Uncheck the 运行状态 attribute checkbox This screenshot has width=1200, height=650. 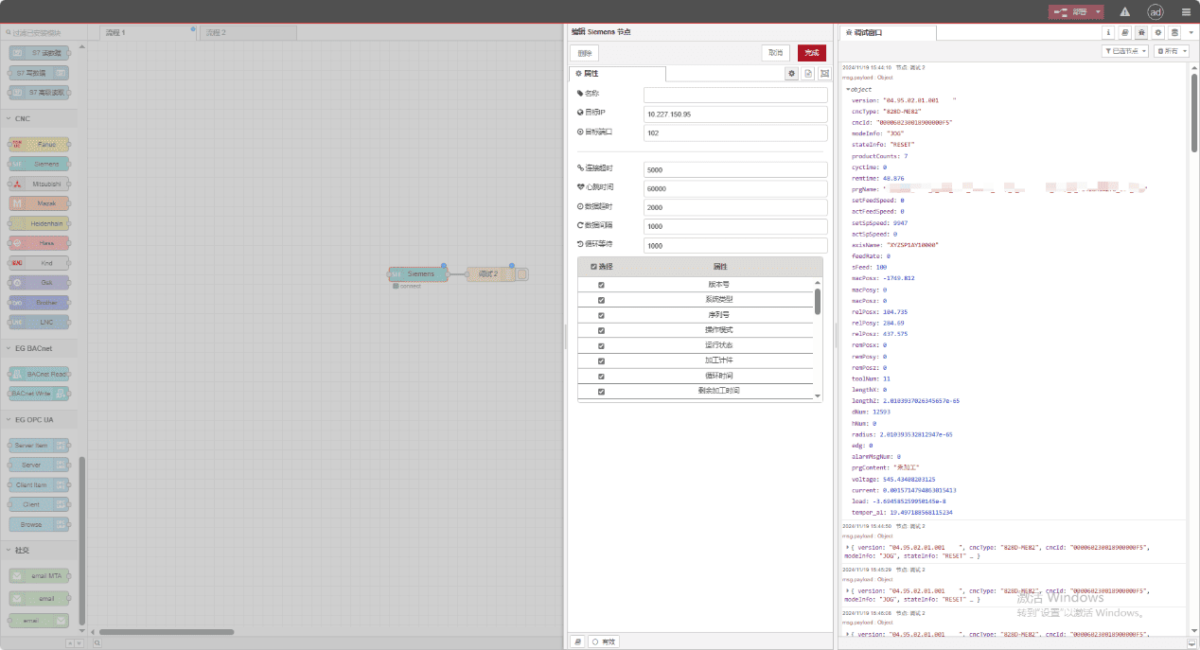click(601, 345)
